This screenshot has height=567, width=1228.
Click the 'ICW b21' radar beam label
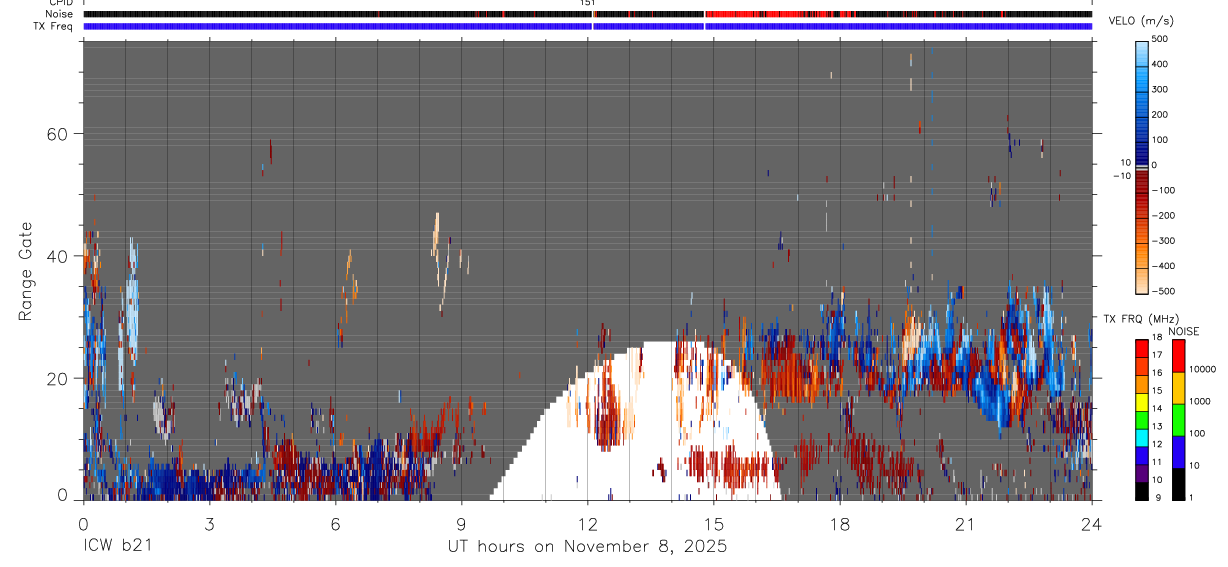point(117,547)
